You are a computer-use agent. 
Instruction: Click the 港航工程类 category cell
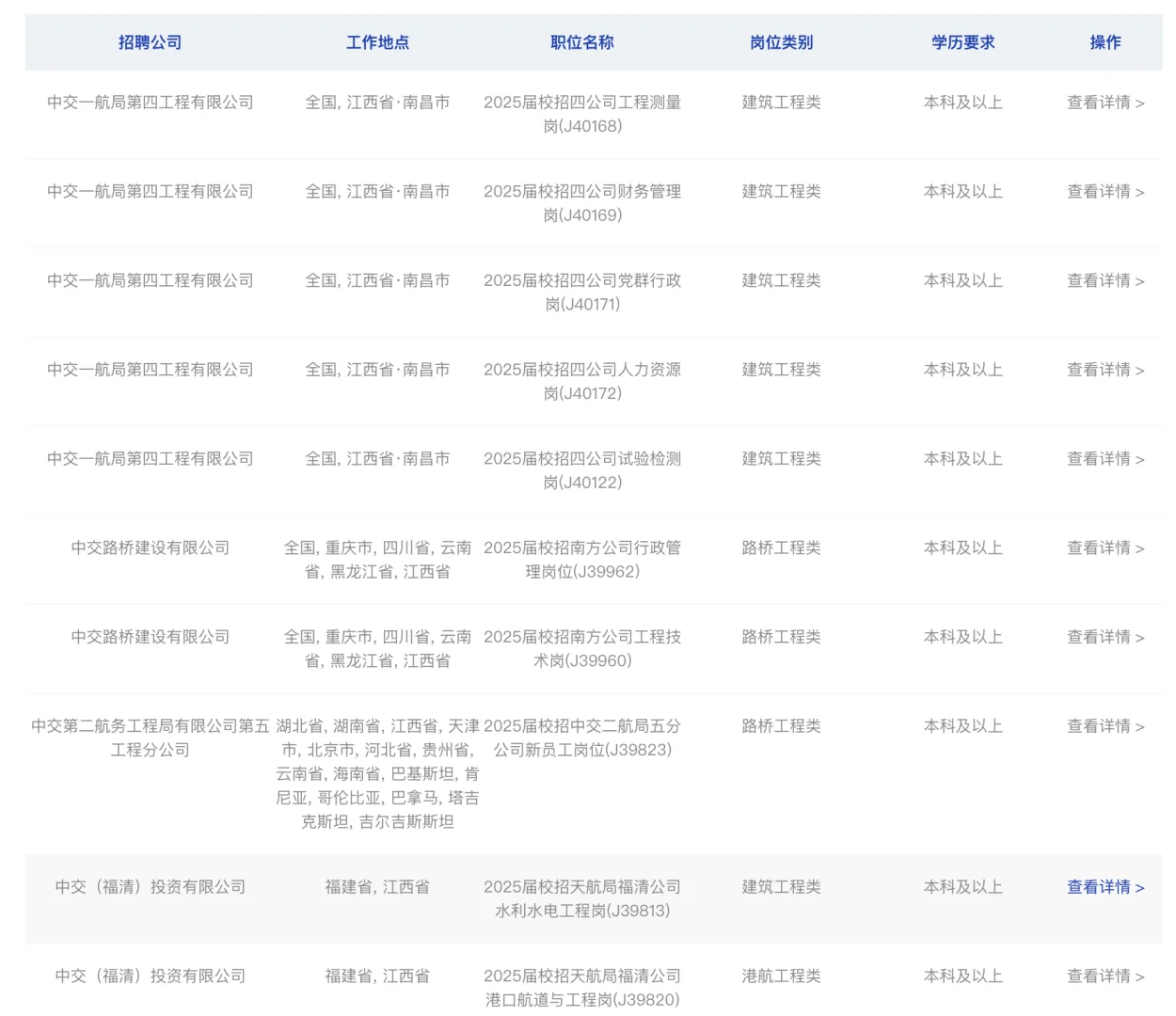coord(781,976)
